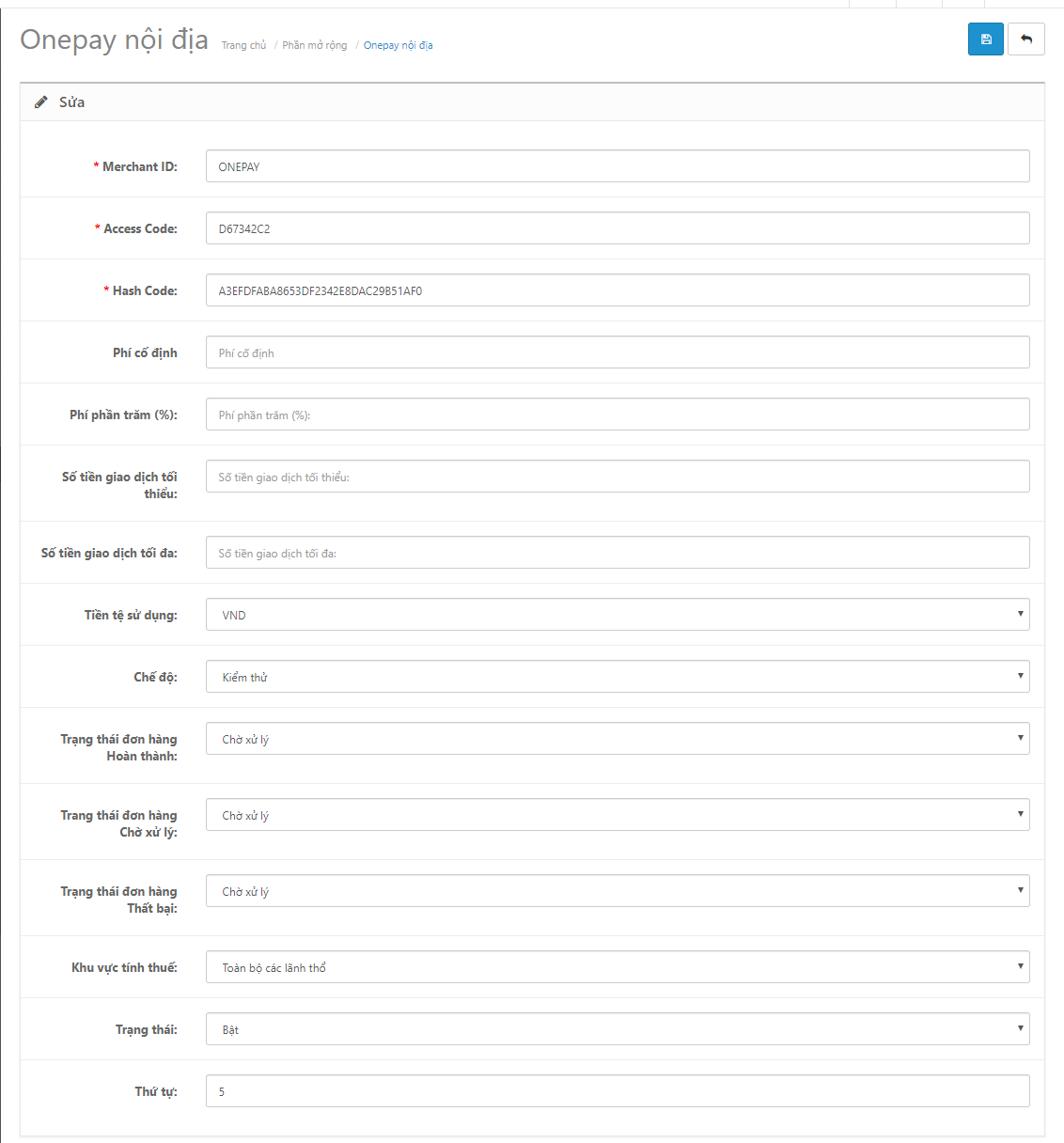Click into the Access Code field
The width and height of the screenshot is (1064, 1143).
click(618, 228)
